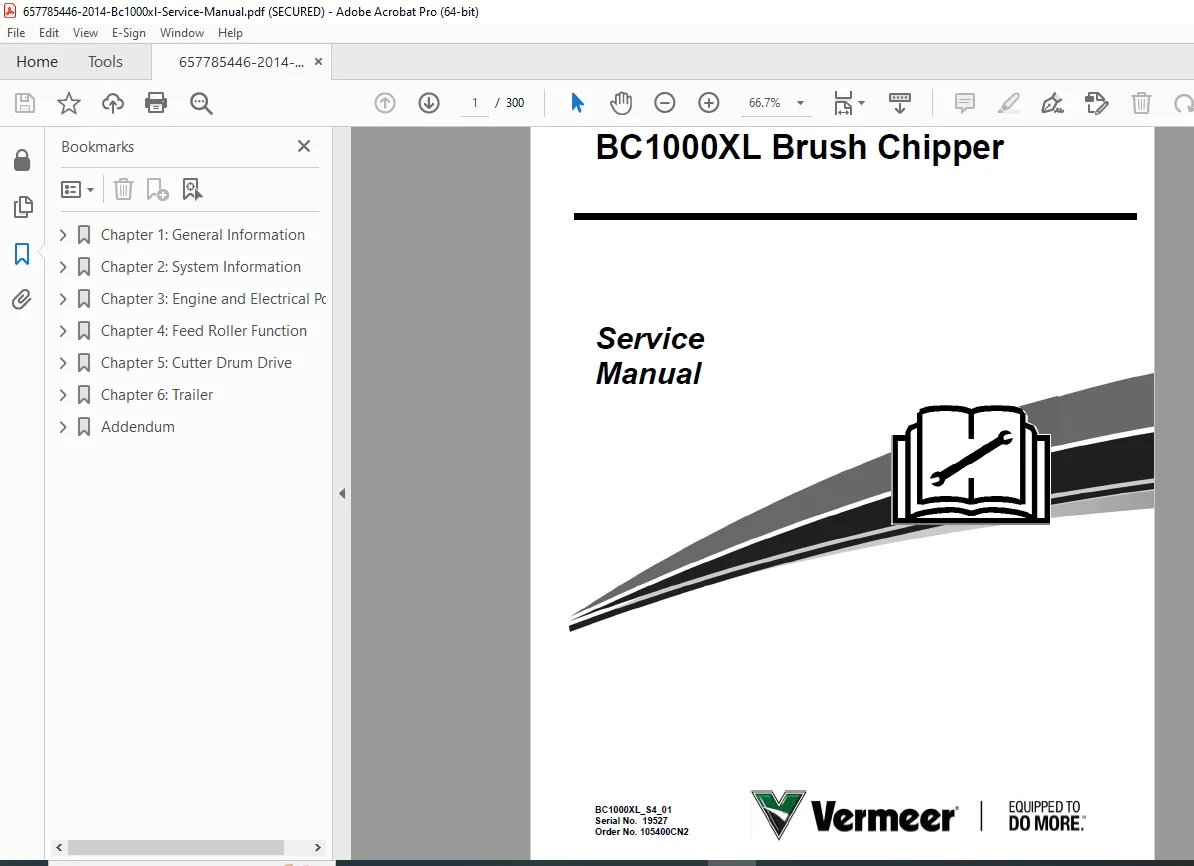Click the upload to cloud icon

(113, 103)
